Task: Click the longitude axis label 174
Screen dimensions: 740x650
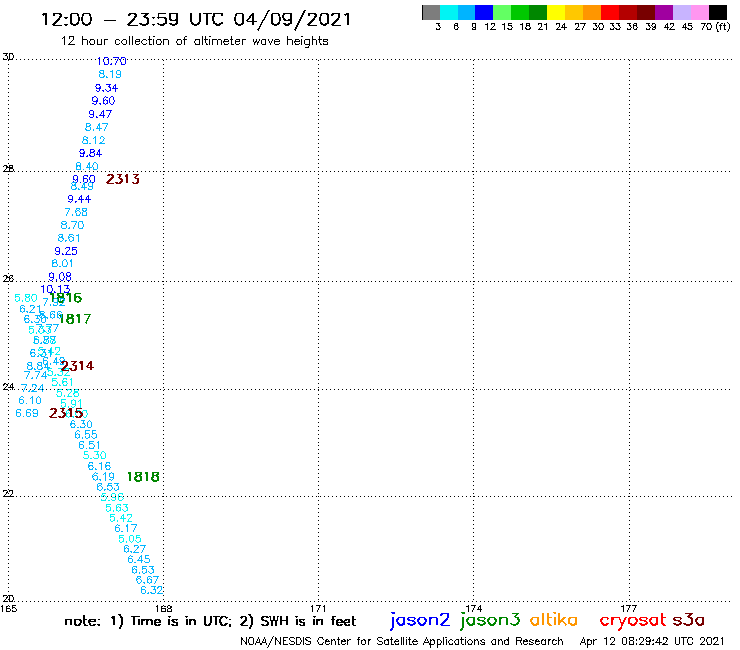Action: point(473,608)
